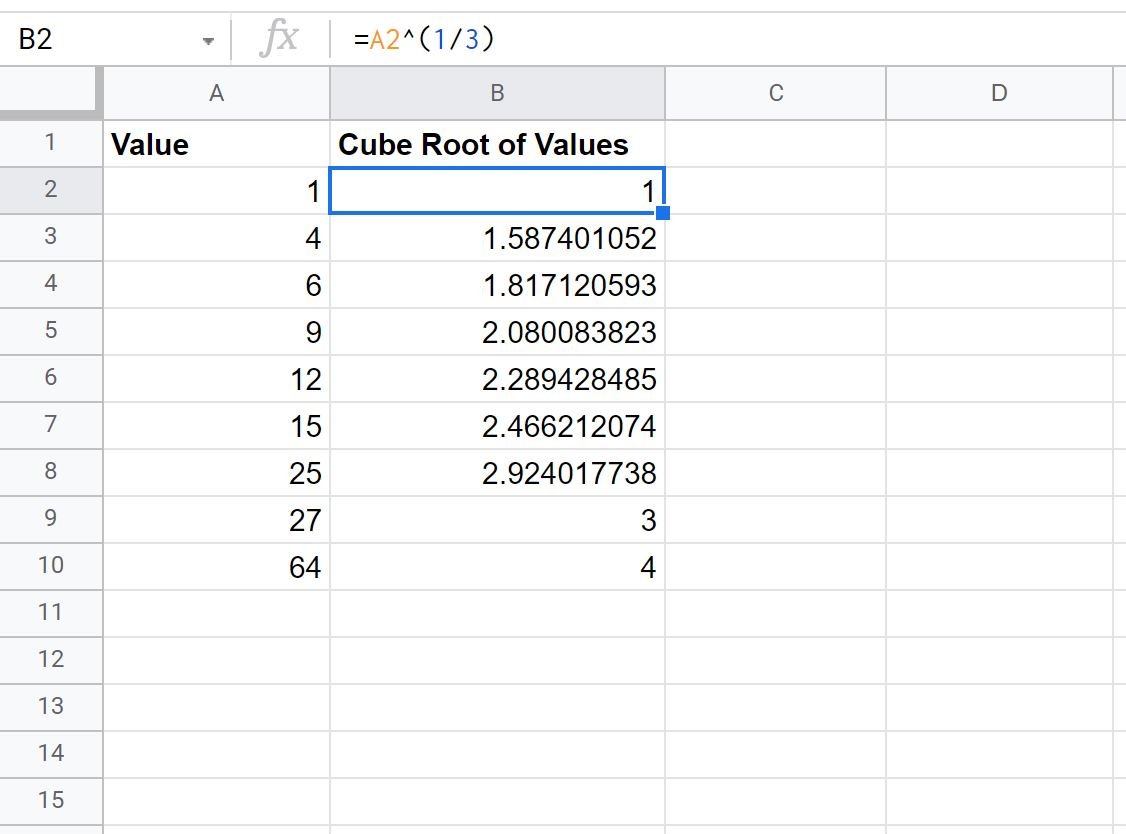Select row 15 header

(x=50, y=801)
